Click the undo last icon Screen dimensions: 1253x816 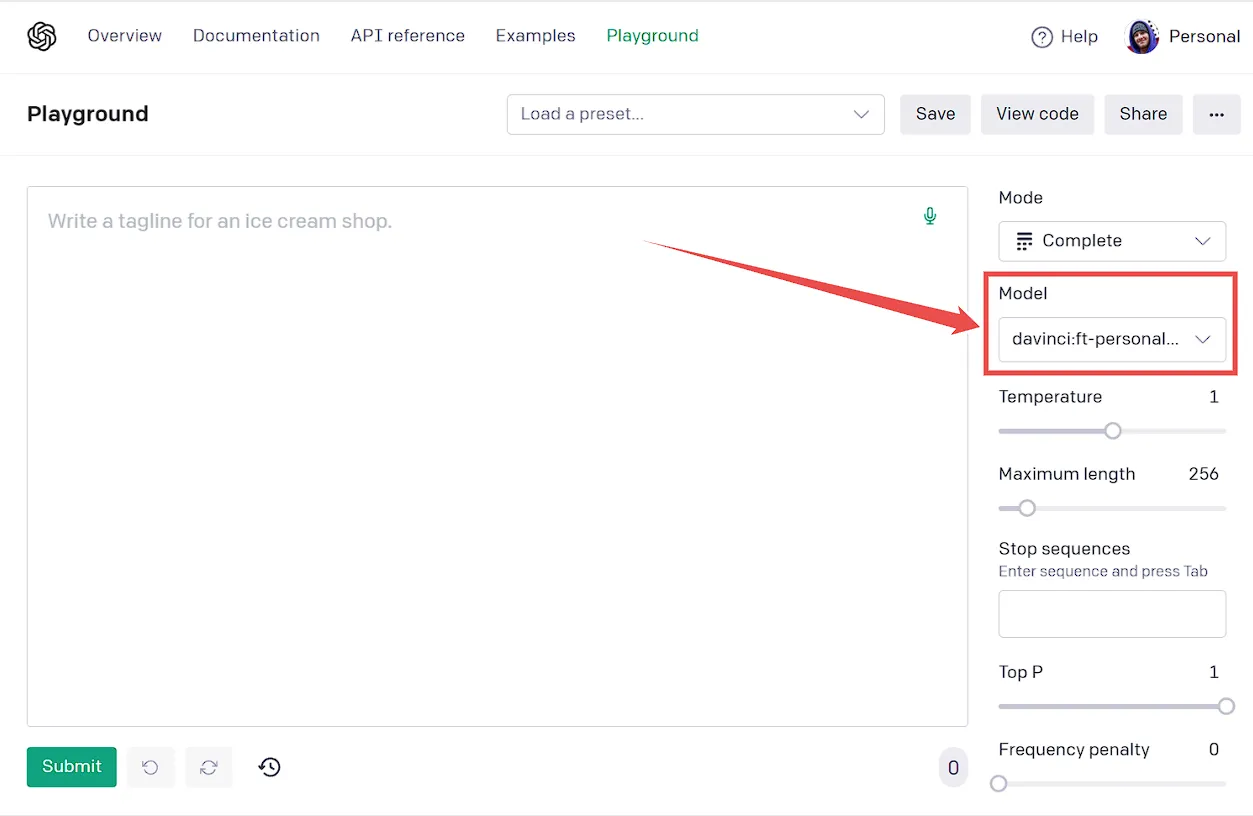click(x=150, y=767)
